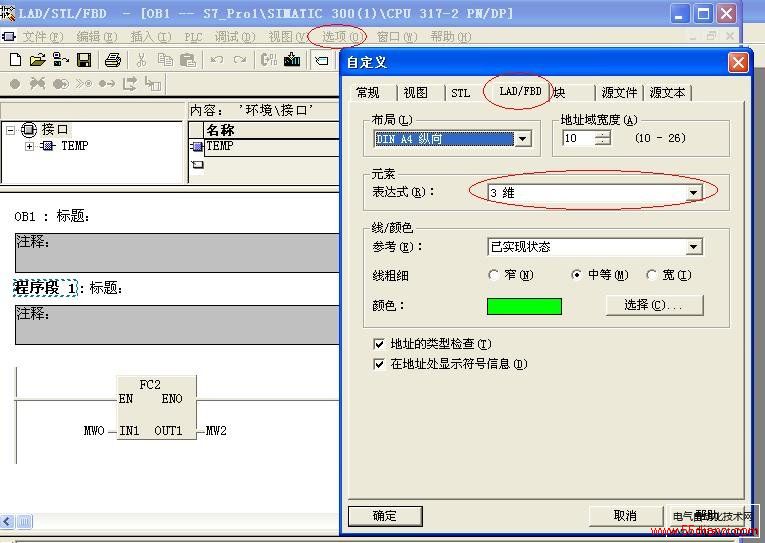Open the 文件(F) menu

click(43, 37)
